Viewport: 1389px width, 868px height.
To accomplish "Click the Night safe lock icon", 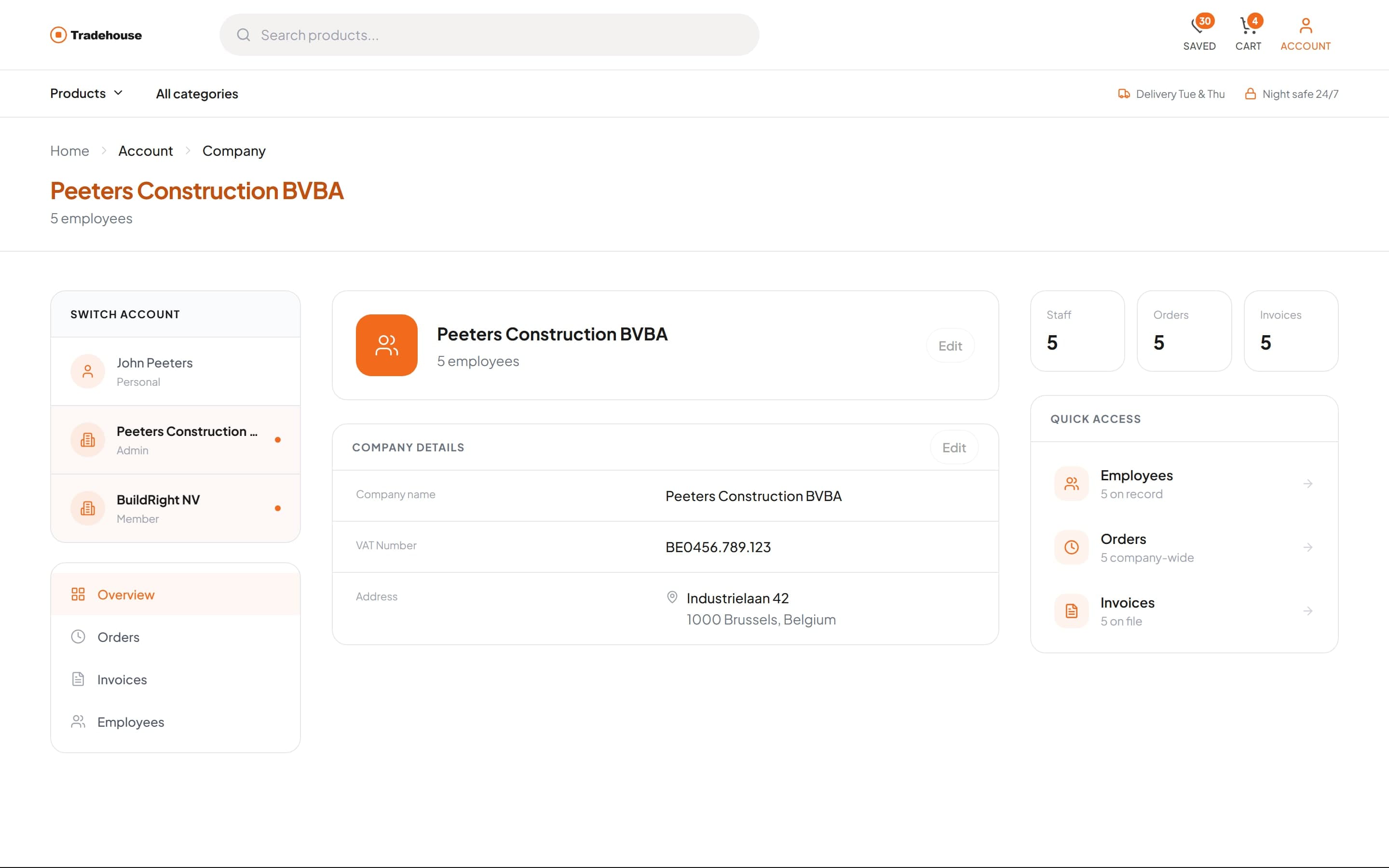I will (1250, 94).
